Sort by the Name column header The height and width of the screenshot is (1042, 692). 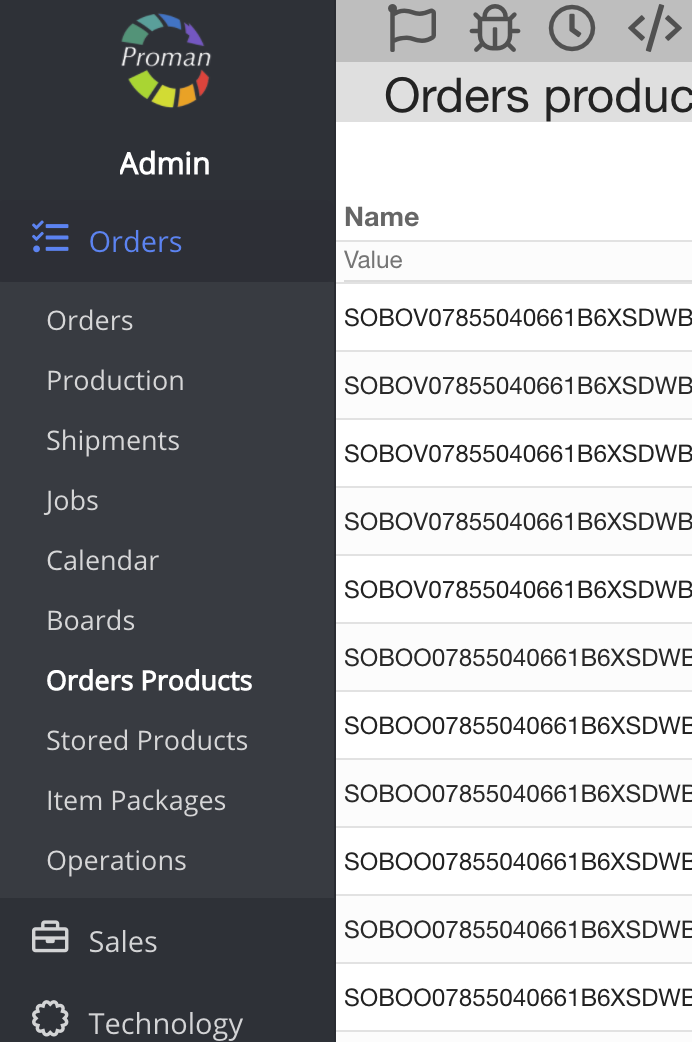point(382,217)
